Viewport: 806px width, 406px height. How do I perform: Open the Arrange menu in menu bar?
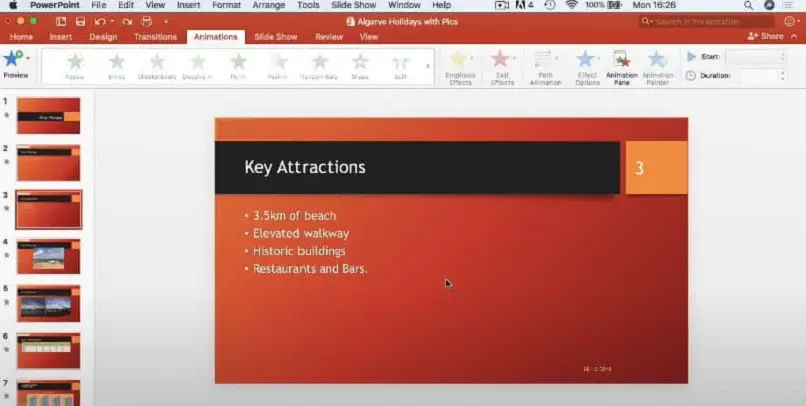[268, 6]
